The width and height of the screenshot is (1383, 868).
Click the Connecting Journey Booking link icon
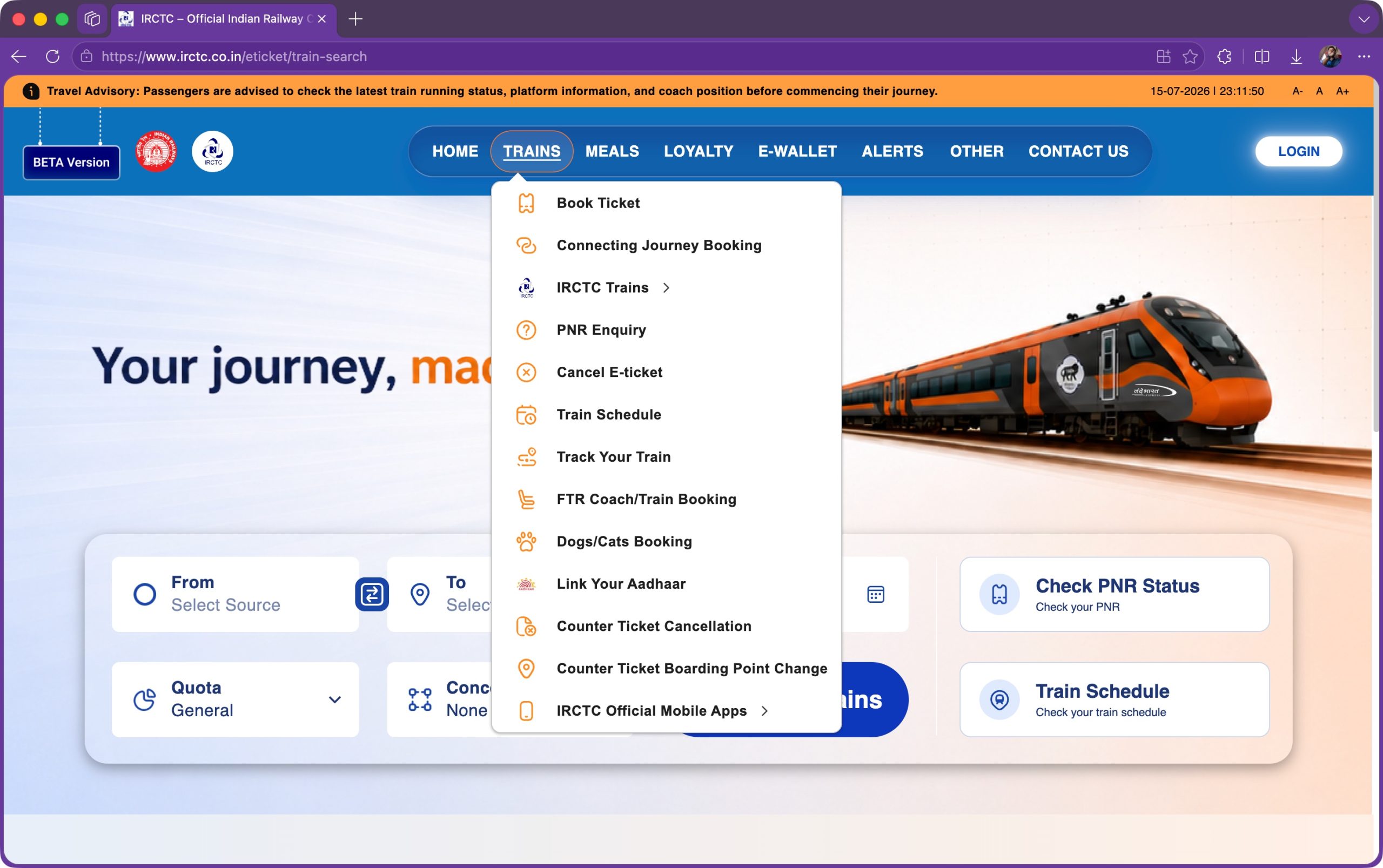point(526,246)
